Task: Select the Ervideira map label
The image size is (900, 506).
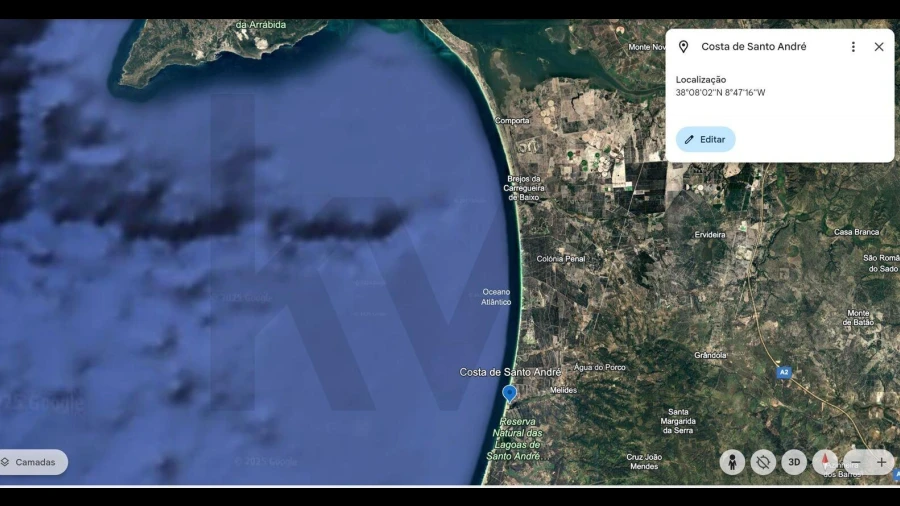Action: click(x=710, y=235)
